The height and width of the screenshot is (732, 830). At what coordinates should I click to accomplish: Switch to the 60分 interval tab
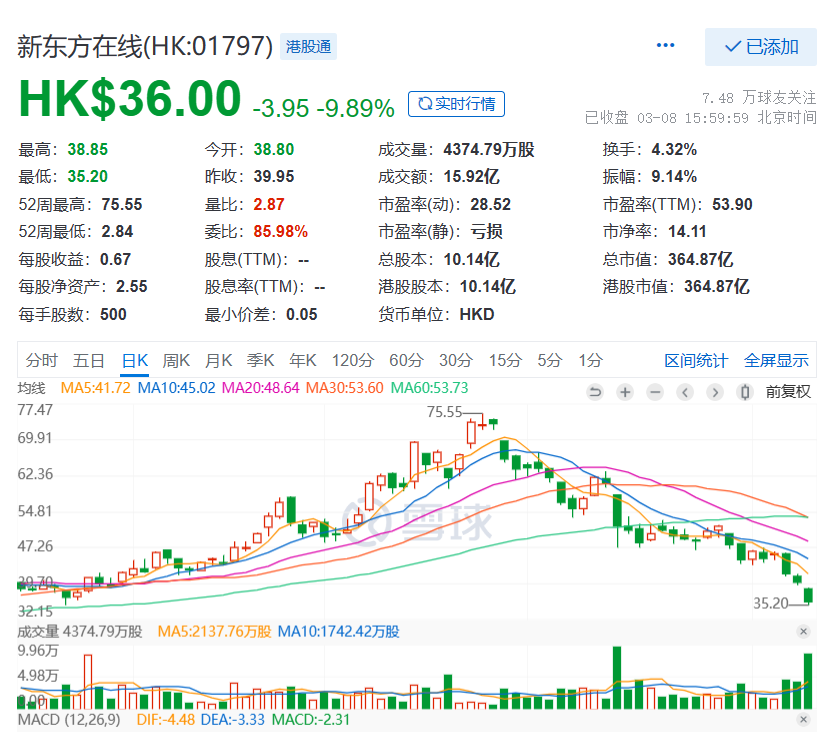(x=406, y=360)
